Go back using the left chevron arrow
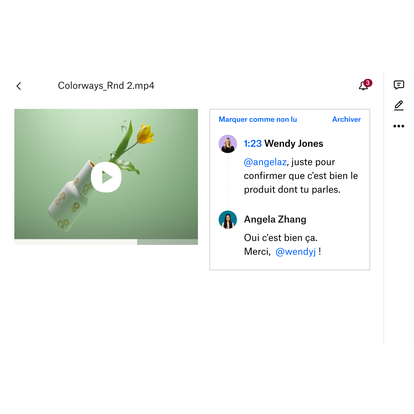 pyautogui.click(x=19, y=86)
